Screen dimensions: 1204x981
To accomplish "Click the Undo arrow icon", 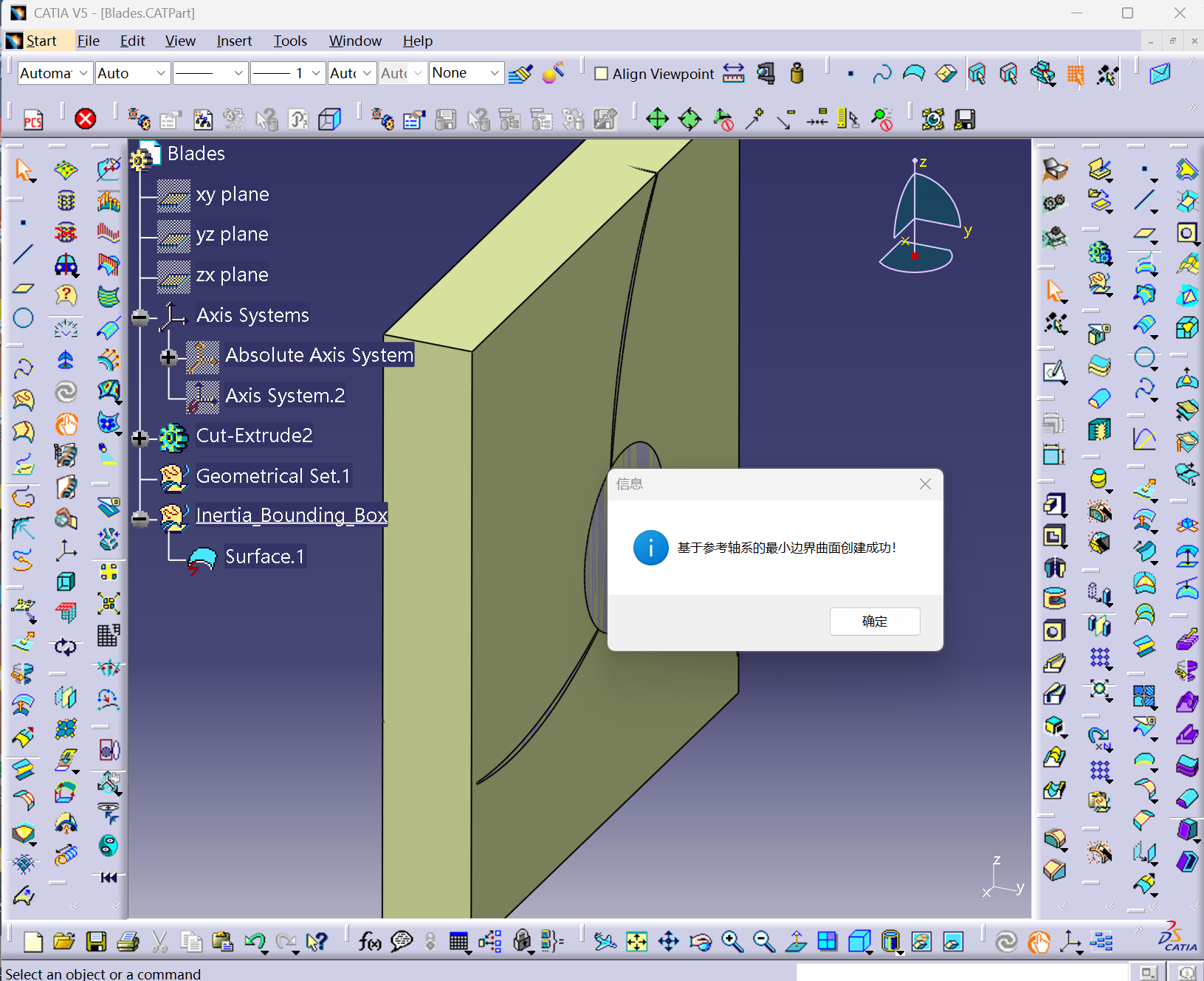I will click(x=255, y=941).
